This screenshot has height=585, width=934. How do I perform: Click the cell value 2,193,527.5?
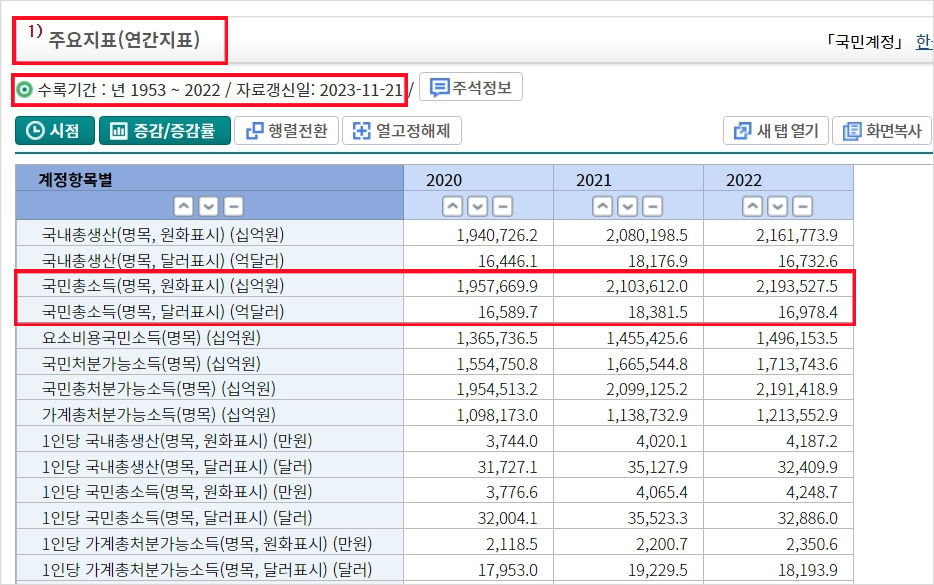coord(797,287)
